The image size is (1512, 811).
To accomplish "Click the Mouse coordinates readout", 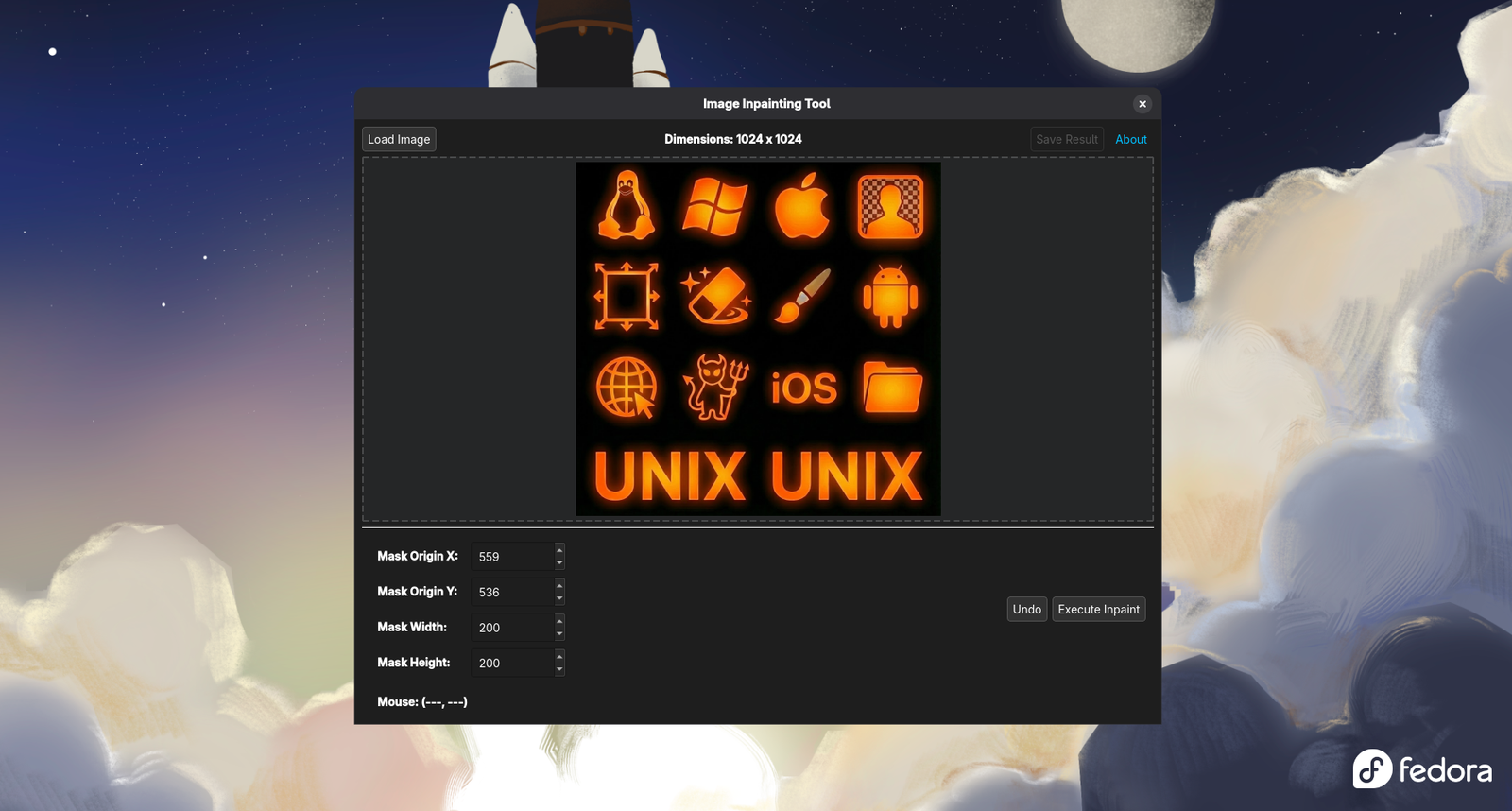I will pyautogui.click(x=422, y=701).
